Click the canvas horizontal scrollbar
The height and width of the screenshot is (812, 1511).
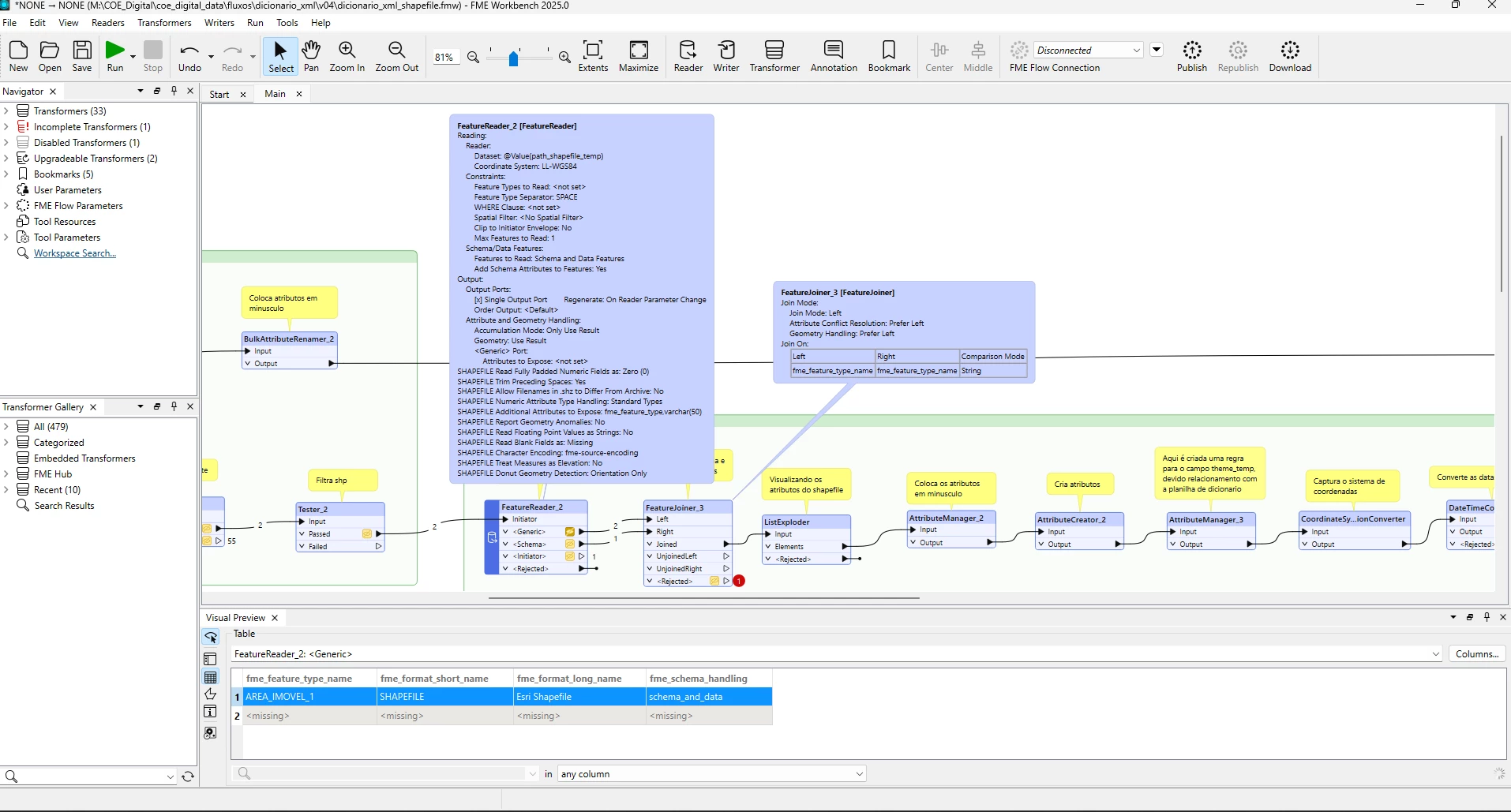(704, 598)
